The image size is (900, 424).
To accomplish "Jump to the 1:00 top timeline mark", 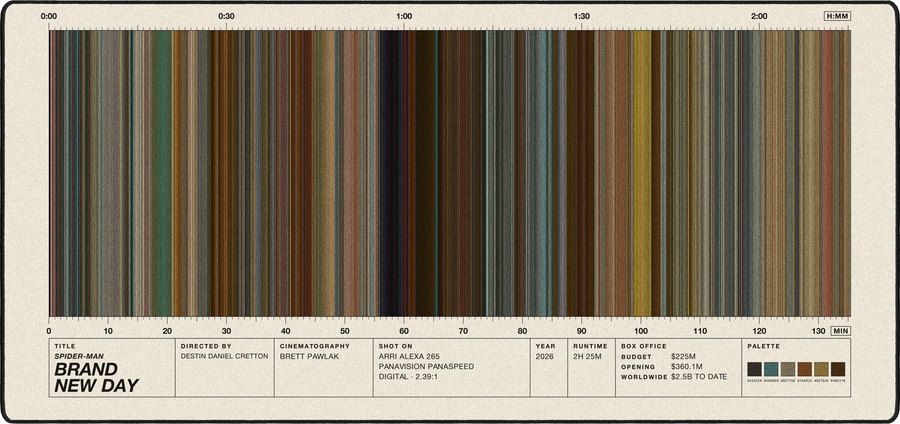I will point(404,16).
